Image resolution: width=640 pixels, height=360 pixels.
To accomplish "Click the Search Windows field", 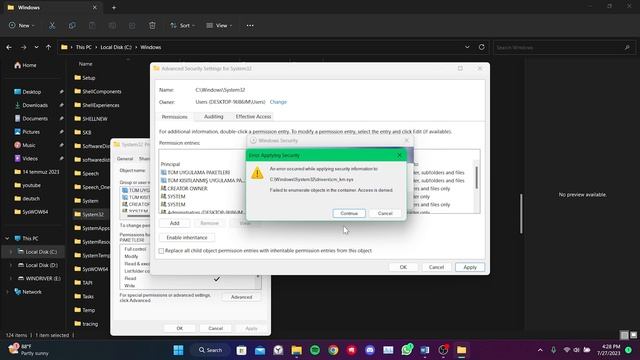I will point(564,48).
